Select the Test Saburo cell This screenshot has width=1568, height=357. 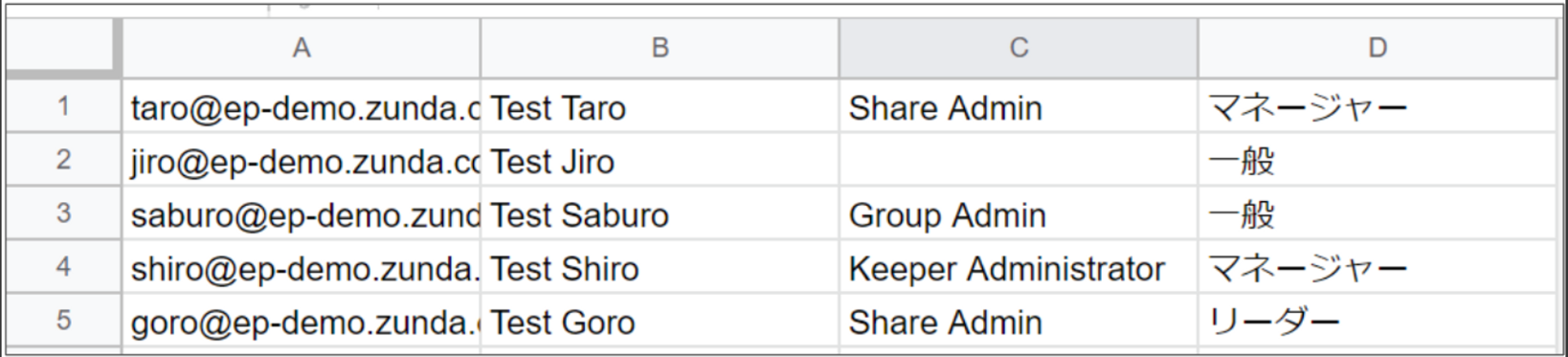[660, 213]
